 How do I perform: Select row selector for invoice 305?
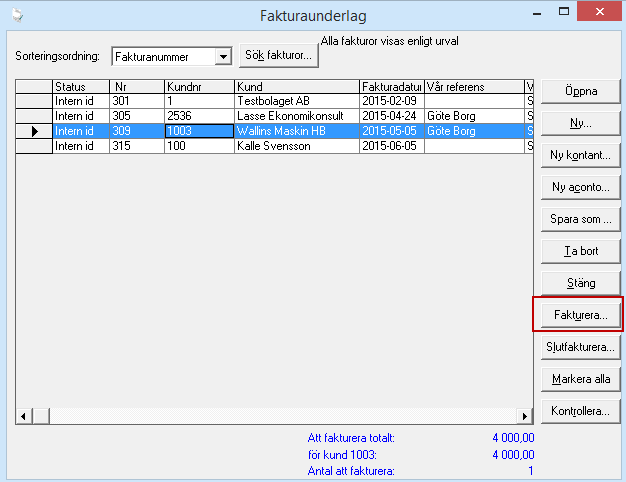click(x=34, y=116)
